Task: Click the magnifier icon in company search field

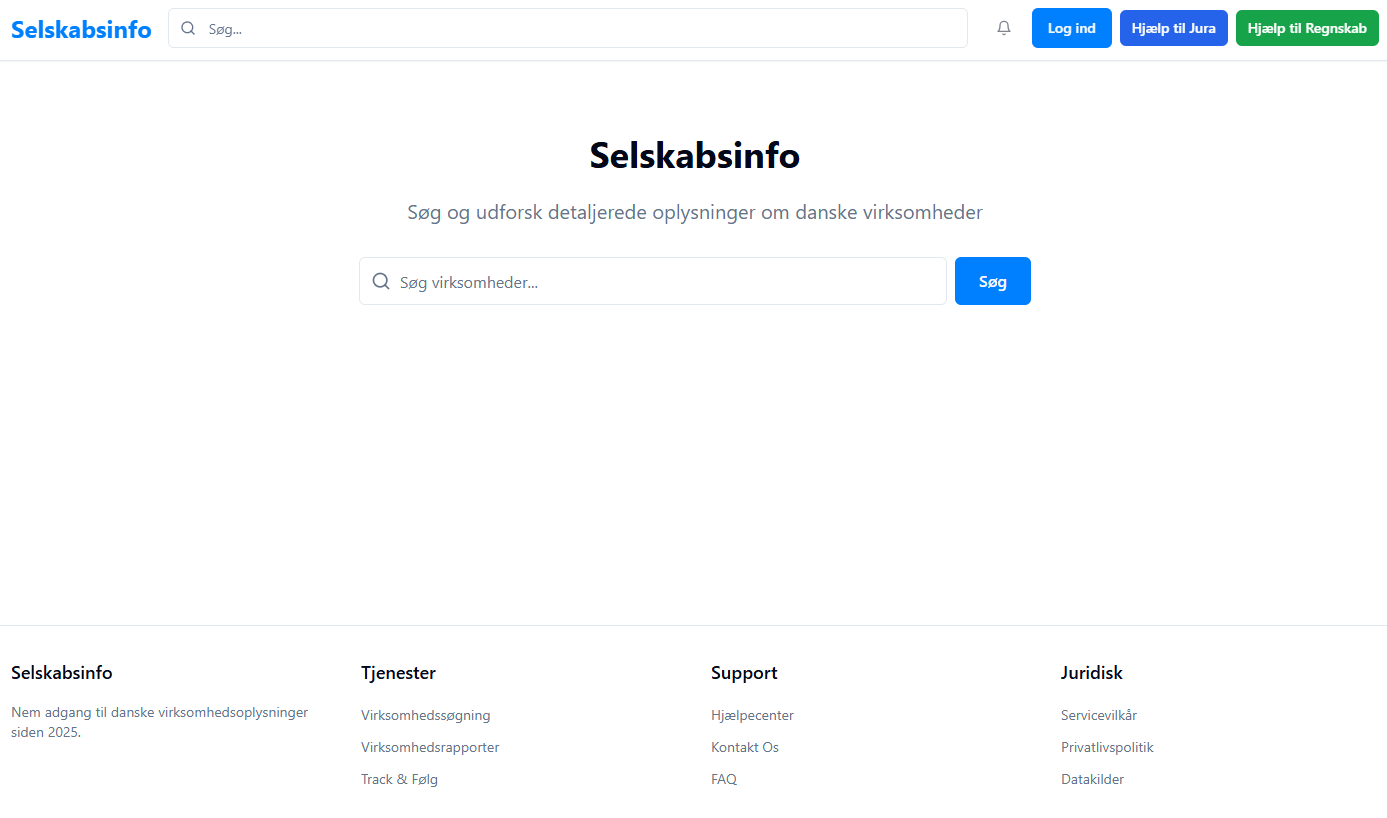Action: [x=381, y=281]
